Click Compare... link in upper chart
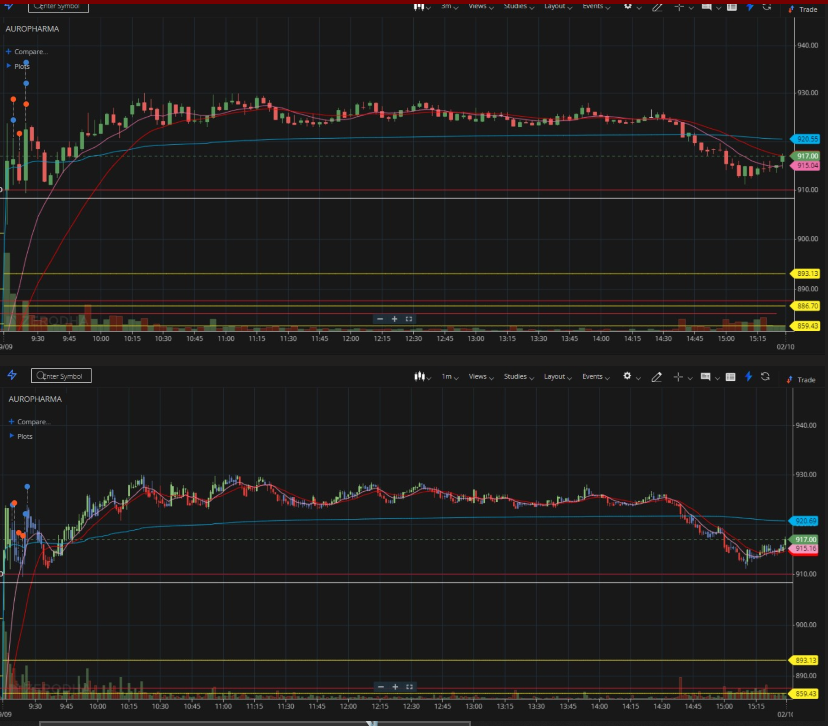Viewport: 828px width, 726px height. (x=31, y=52)
